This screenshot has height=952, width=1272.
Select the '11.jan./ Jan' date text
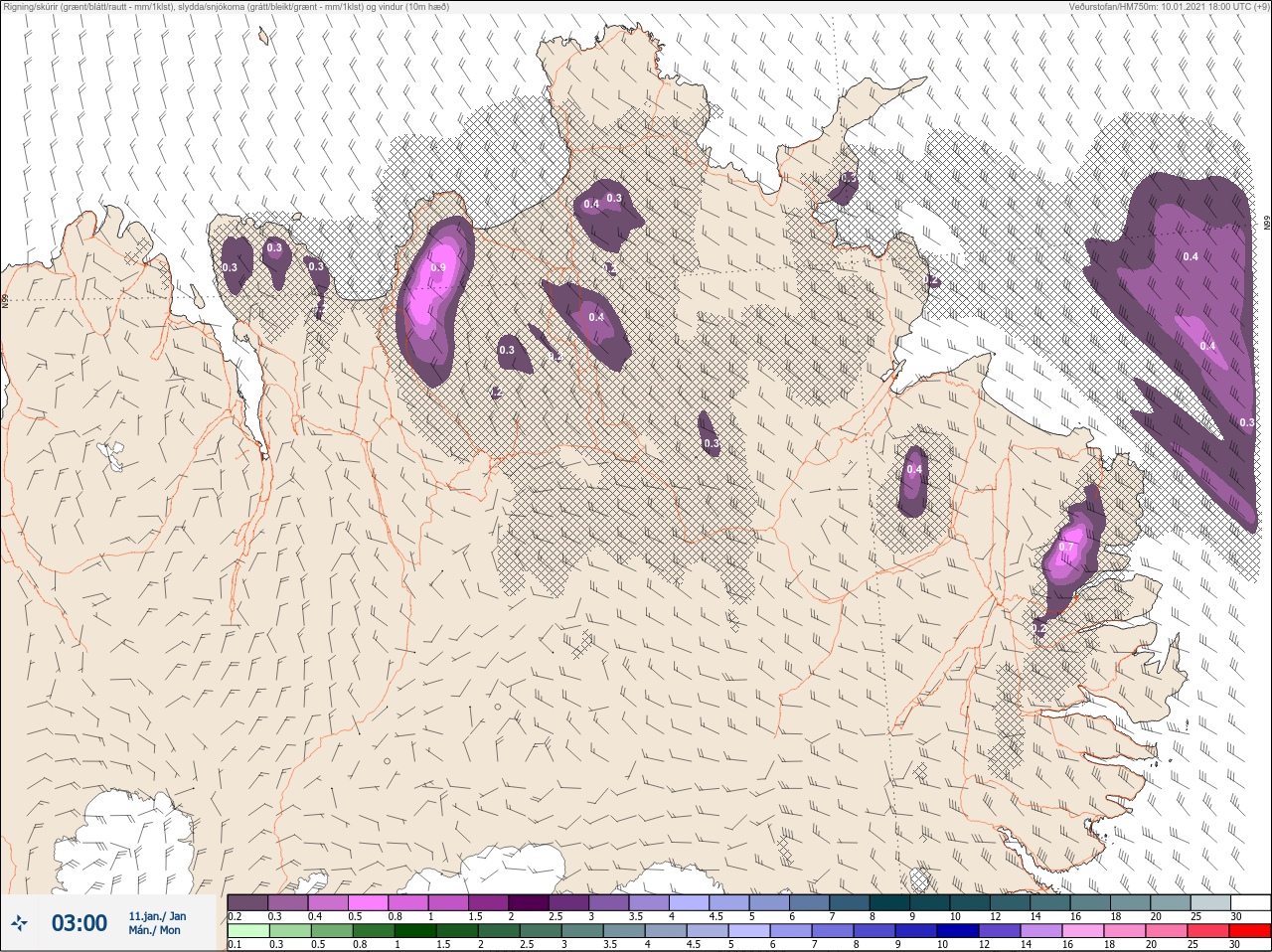coord(157,916)
